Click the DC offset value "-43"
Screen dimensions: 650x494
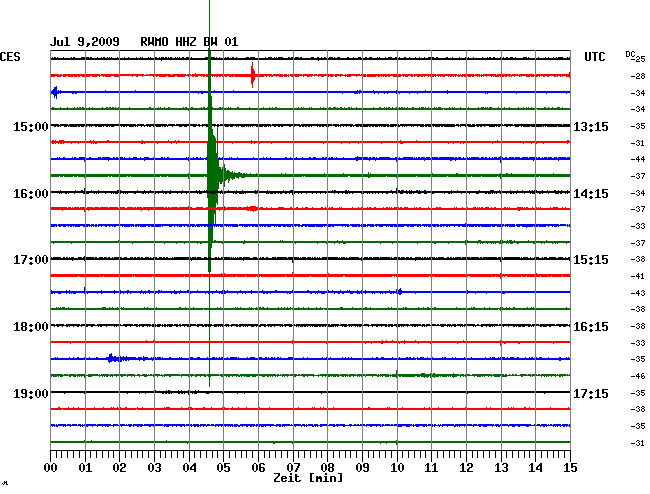pyautogui.click(x=638, y=293)
